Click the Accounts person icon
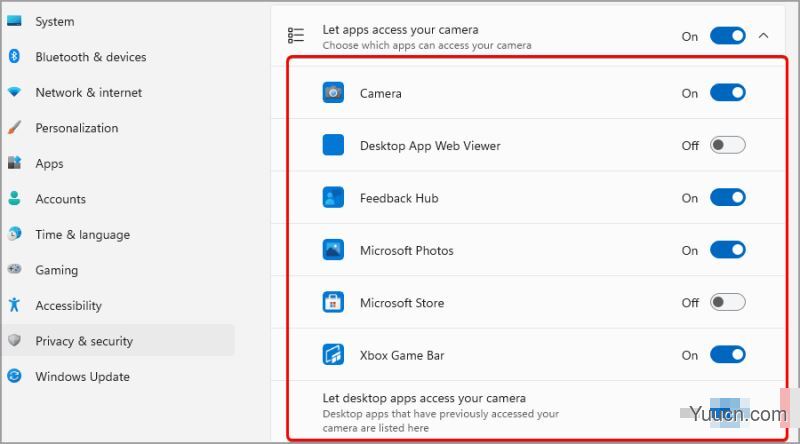 pos(14,198)
